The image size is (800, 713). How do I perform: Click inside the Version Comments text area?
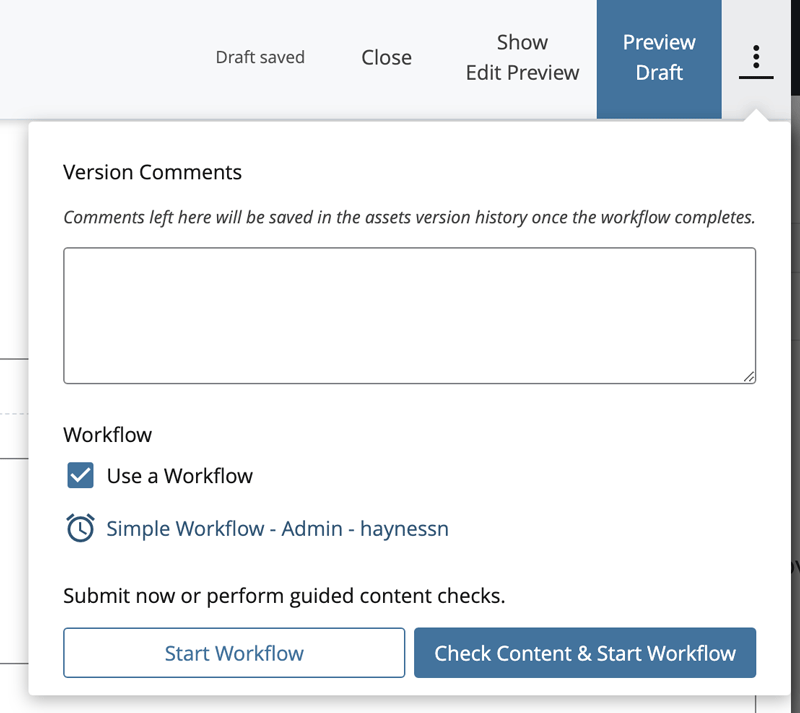point(409,315)
